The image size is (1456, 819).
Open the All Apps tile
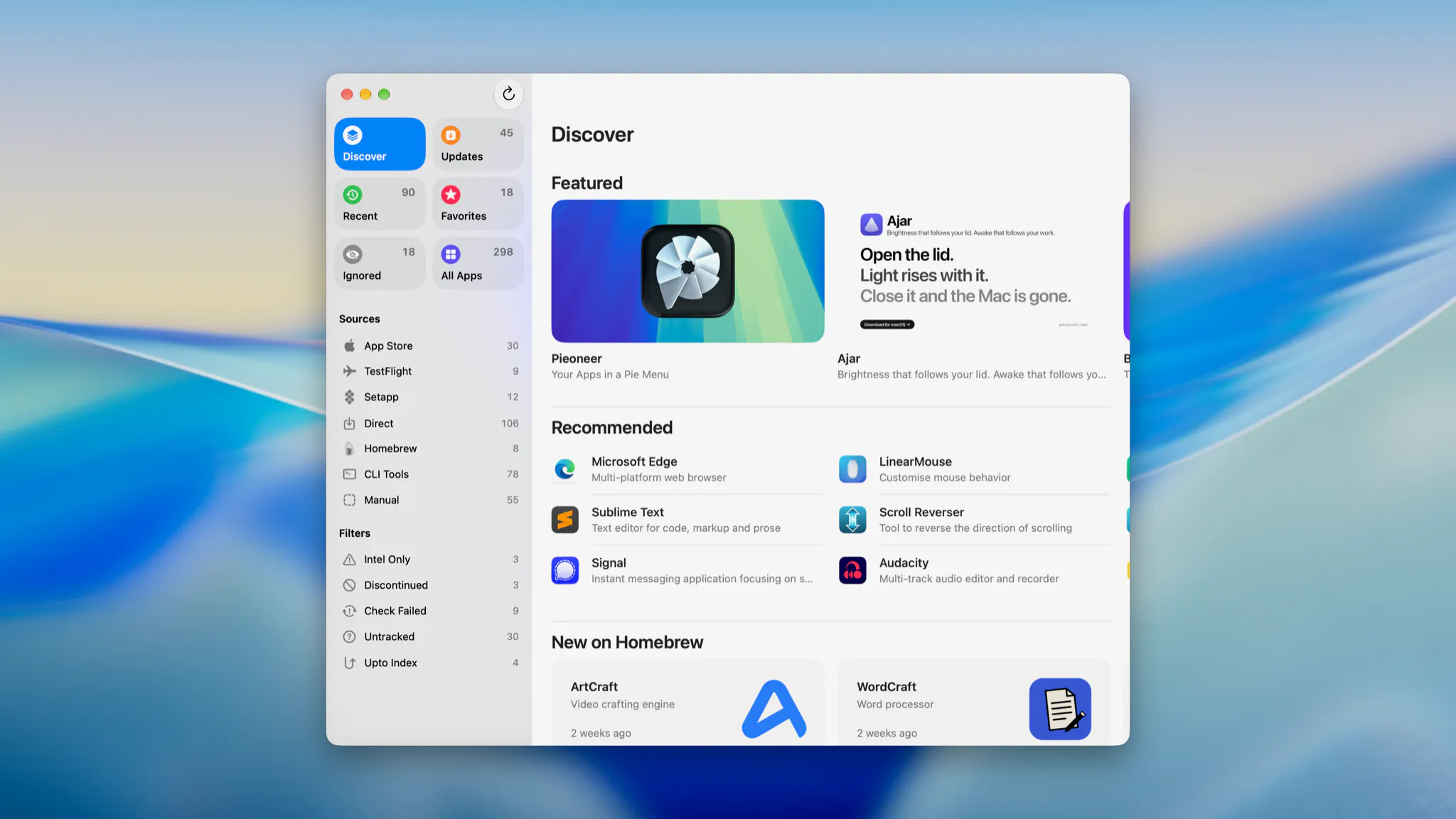coord(478,264)
